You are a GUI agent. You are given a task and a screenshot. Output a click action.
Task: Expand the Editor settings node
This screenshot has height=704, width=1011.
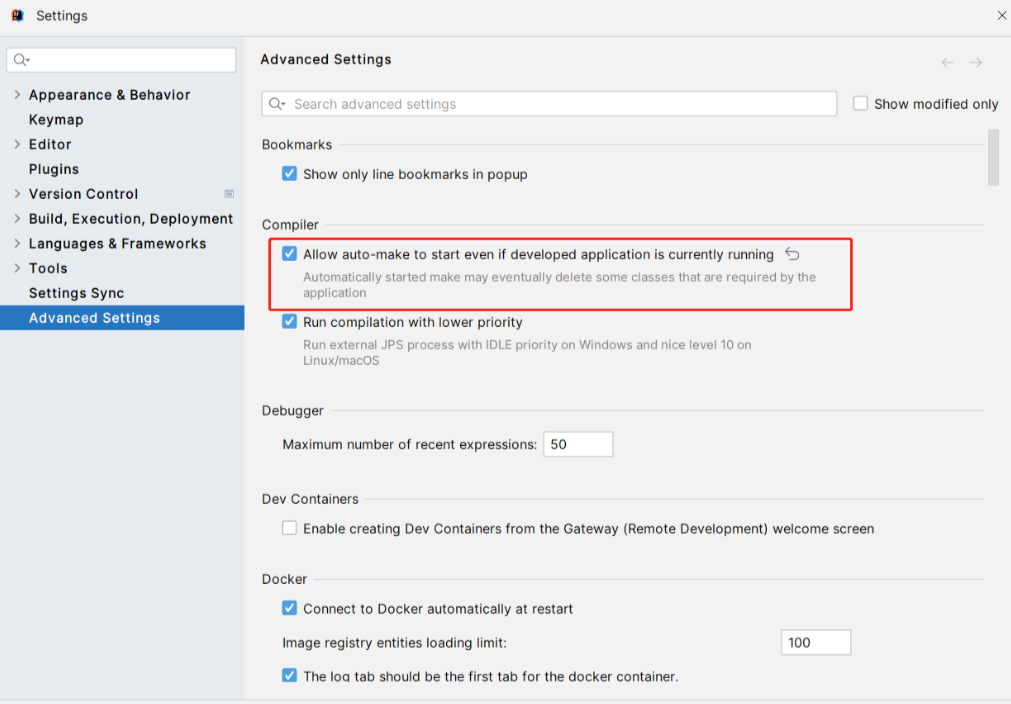17,144
